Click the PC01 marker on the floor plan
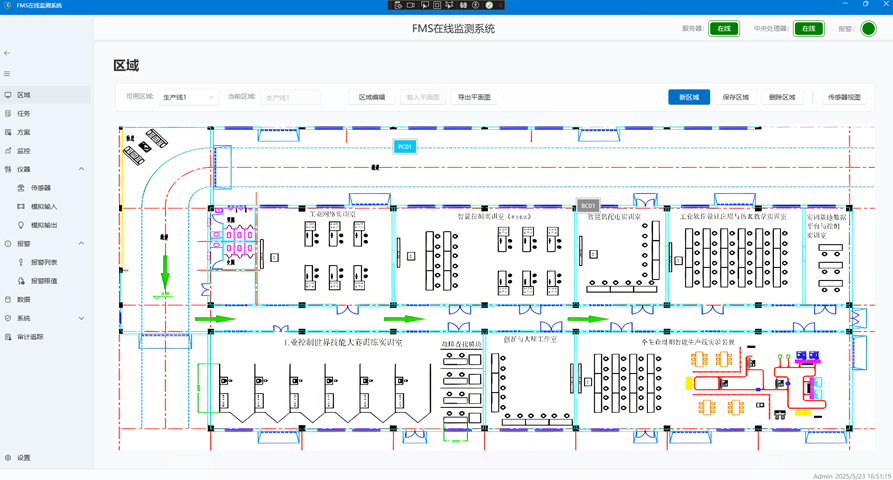This screenshot has width=893, height=480. [x=404, y=147]
